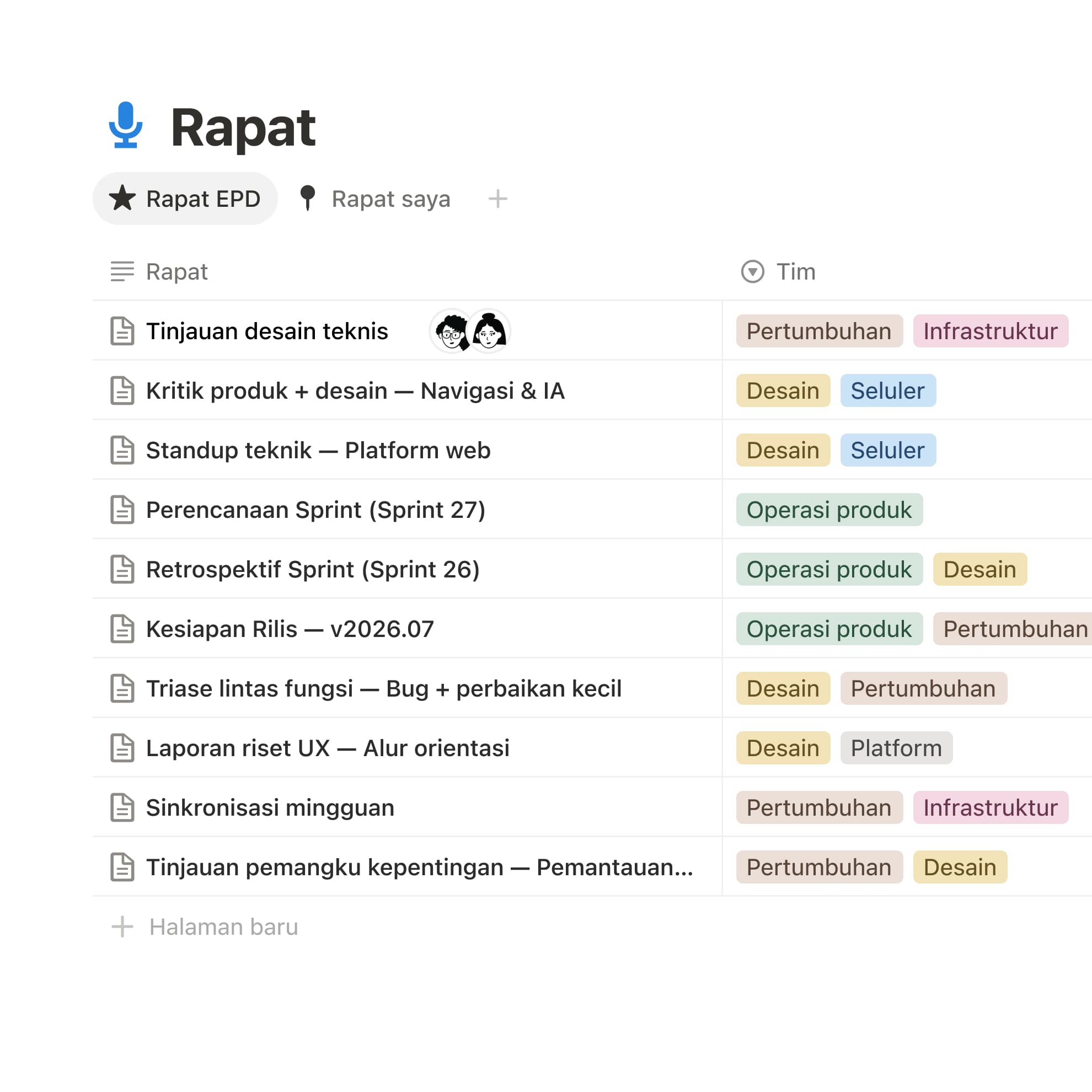
Task: Open Kesiapan Rilis — v2026.07 page
Action: 290,629
